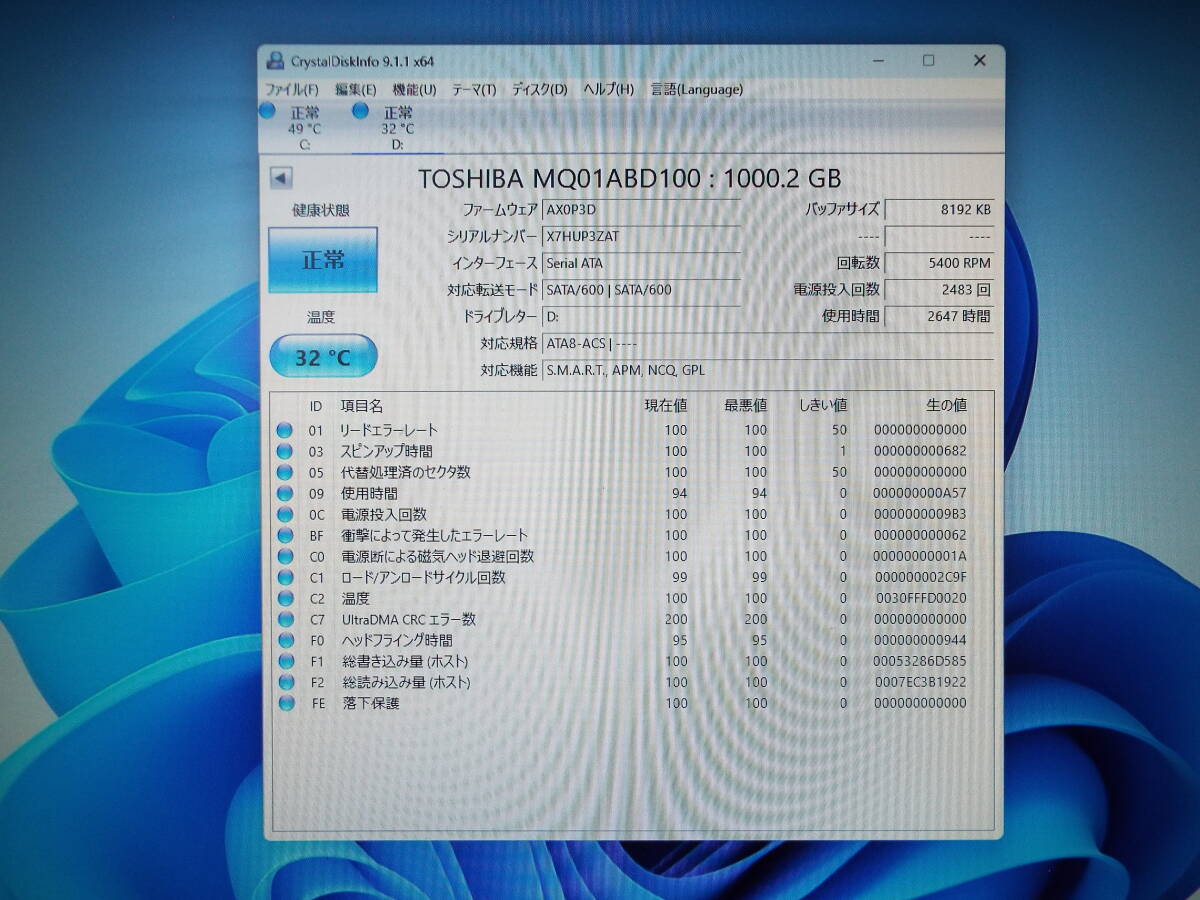Select the C: drive tab at 49 °C
Screen dimensions: 1200x900
[304, 128]
